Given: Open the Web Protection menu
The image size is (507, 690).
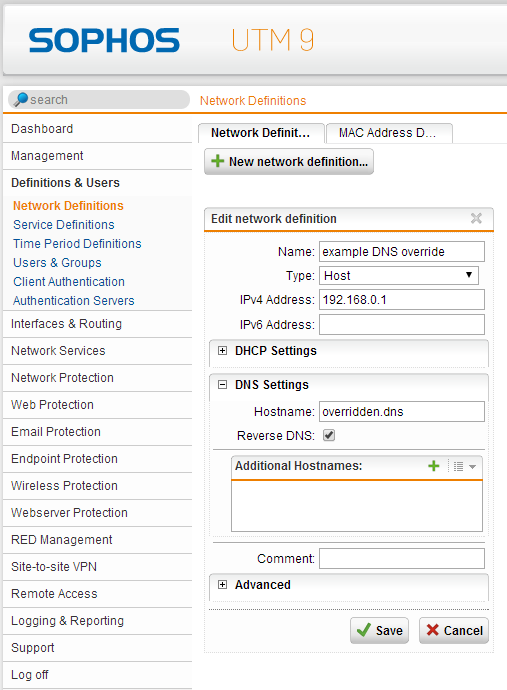Looking at the screenshot, I should [52, 405].
